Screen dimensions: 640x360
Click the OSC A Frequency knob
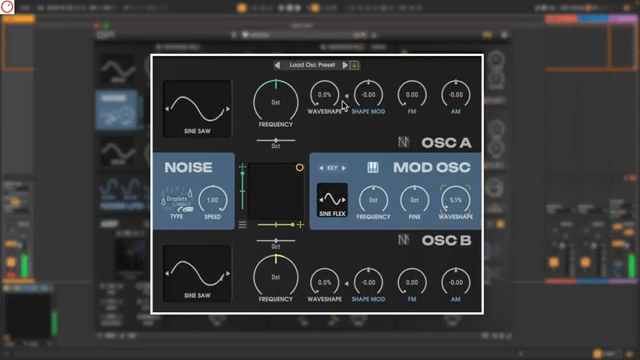point(276,102)
